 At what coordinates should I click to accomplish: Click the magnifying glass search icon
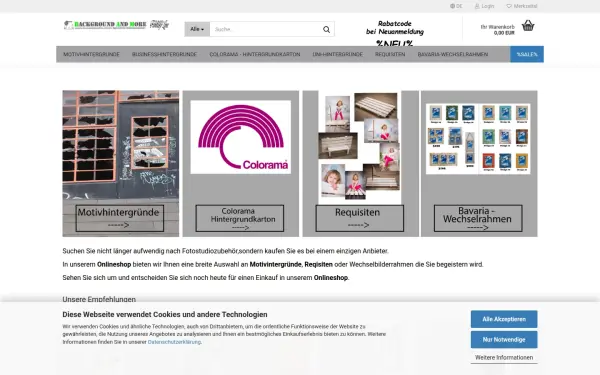click(326, 29)
